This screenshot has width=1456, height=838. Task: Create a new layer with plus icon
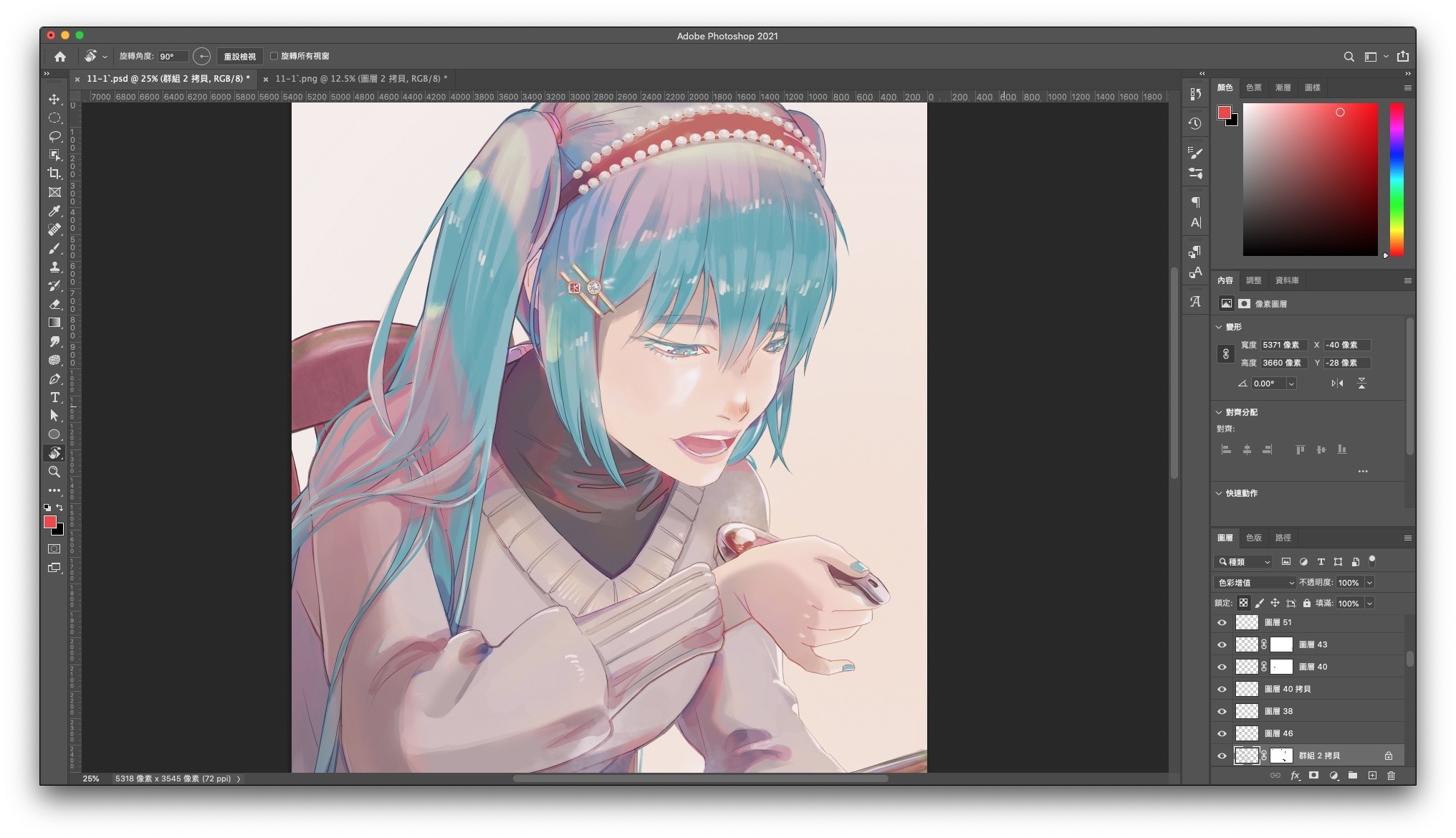pyautogui.click(x=1372, y=776)
